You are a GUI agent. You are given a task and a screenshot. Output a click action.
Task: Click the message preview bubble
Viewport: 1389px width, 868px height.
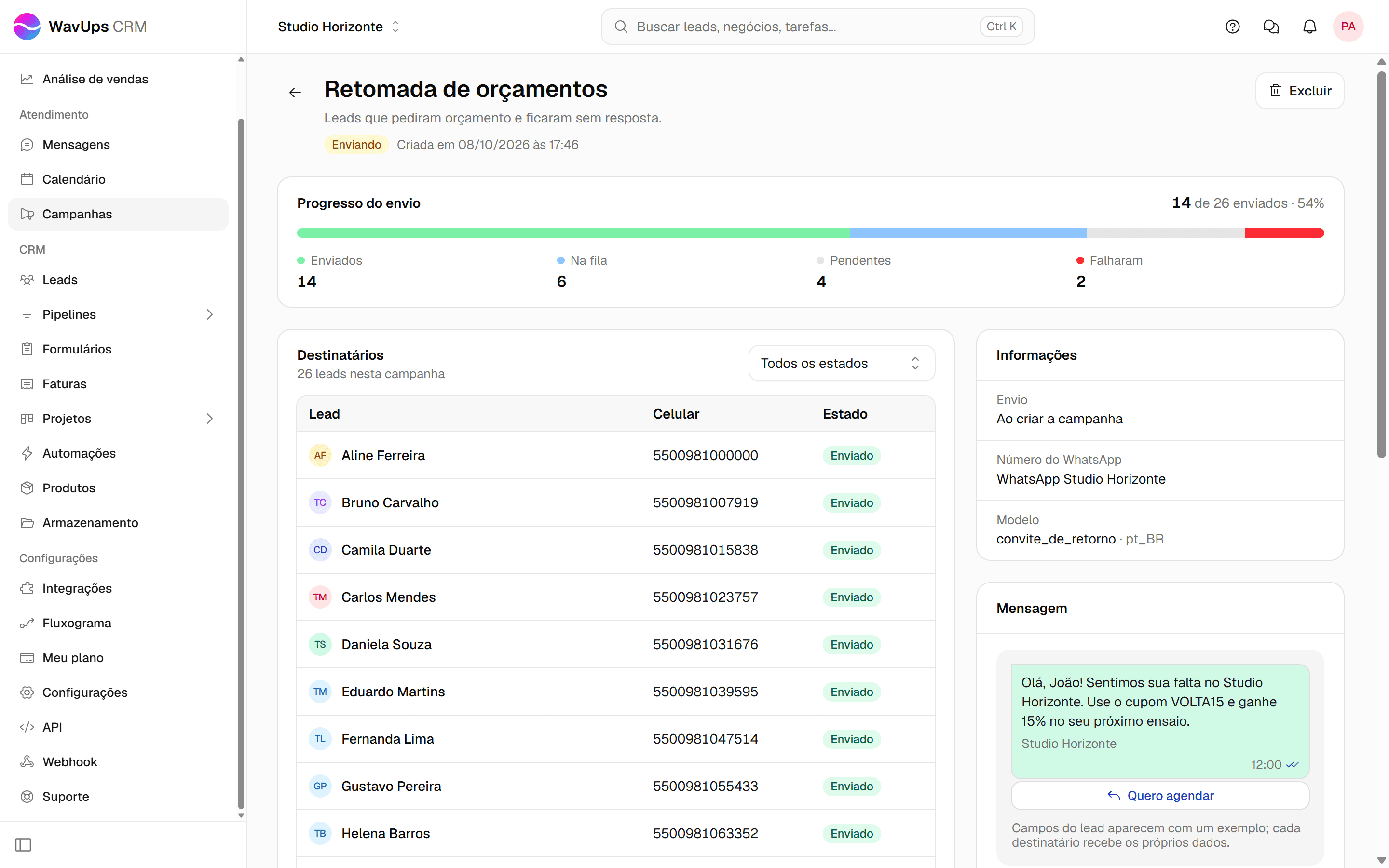point(1159,721)
